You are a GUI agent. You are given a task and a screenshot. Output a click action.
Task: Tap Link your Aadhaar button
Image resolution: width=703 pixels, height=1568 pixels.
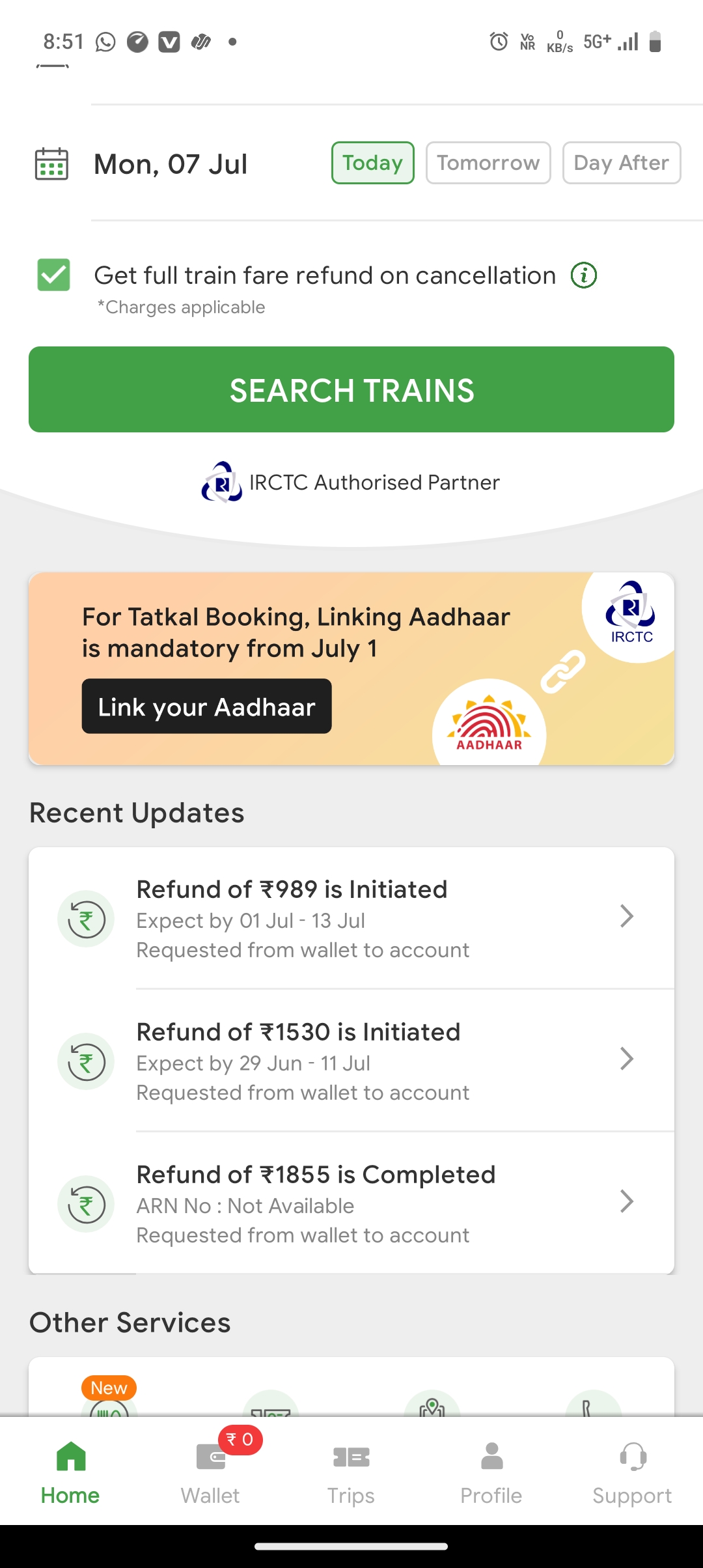tap(206, 707)
